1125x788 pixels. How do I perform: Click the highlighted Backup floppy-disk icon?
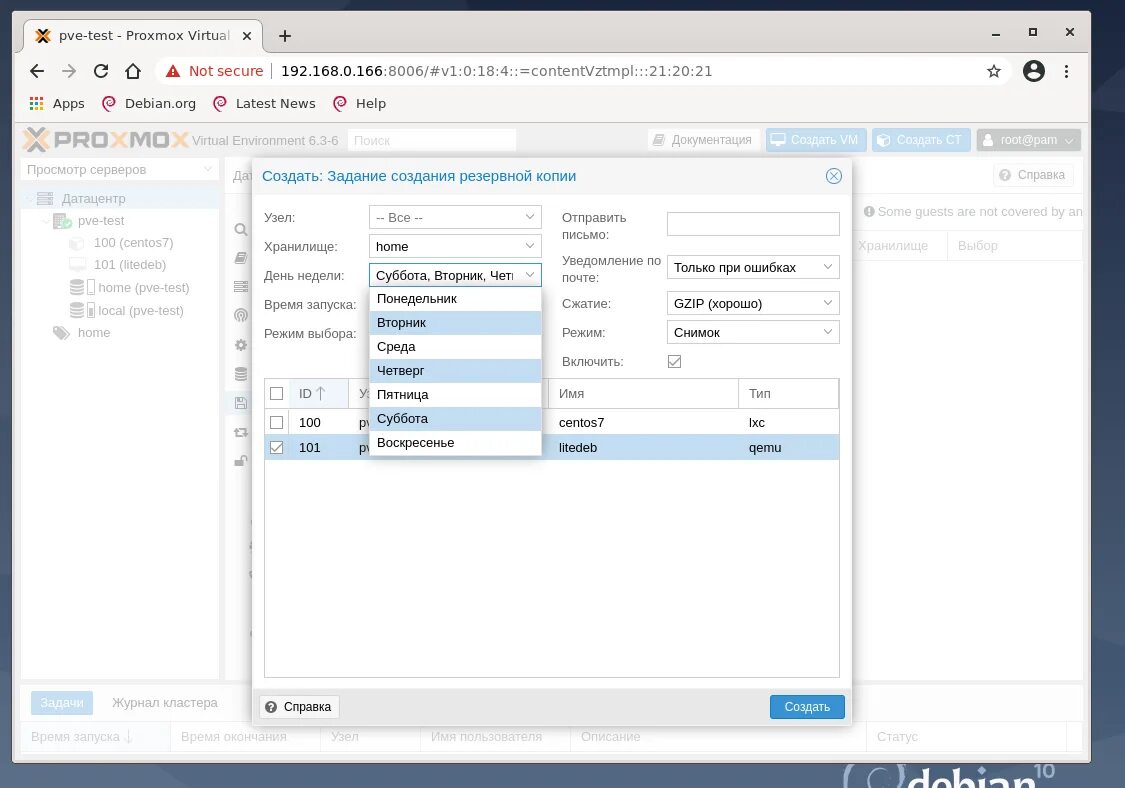click(x=240, y=402)
